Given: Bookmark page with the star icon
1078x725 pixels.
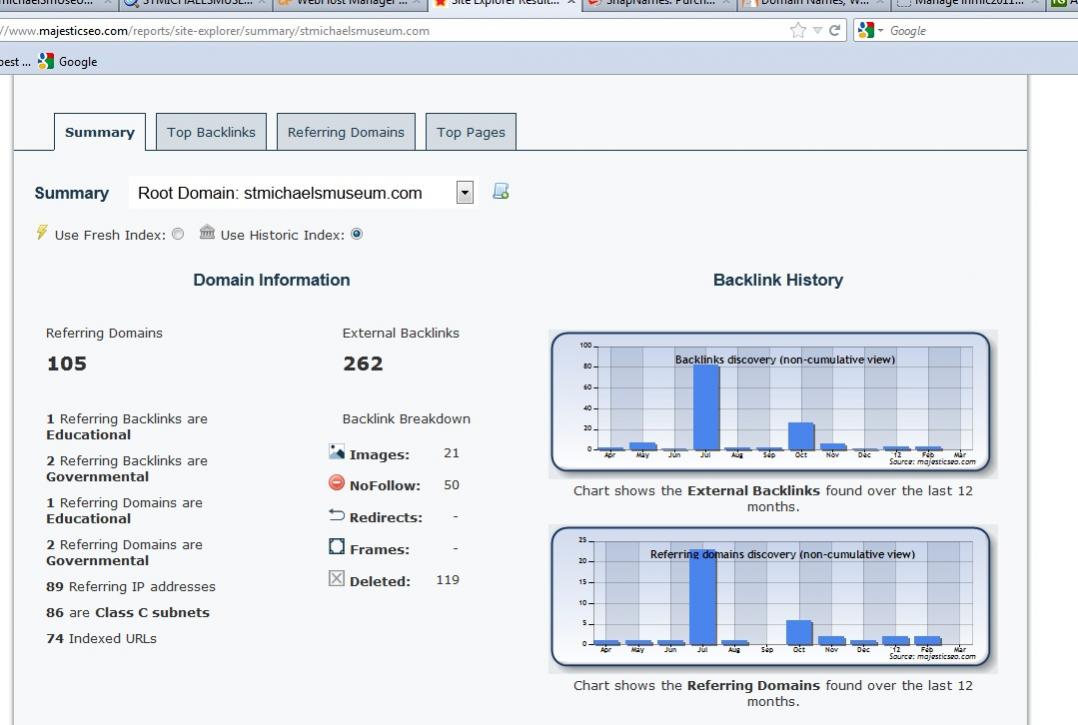Looking at the screenshot, I should (x=797, y=30).
